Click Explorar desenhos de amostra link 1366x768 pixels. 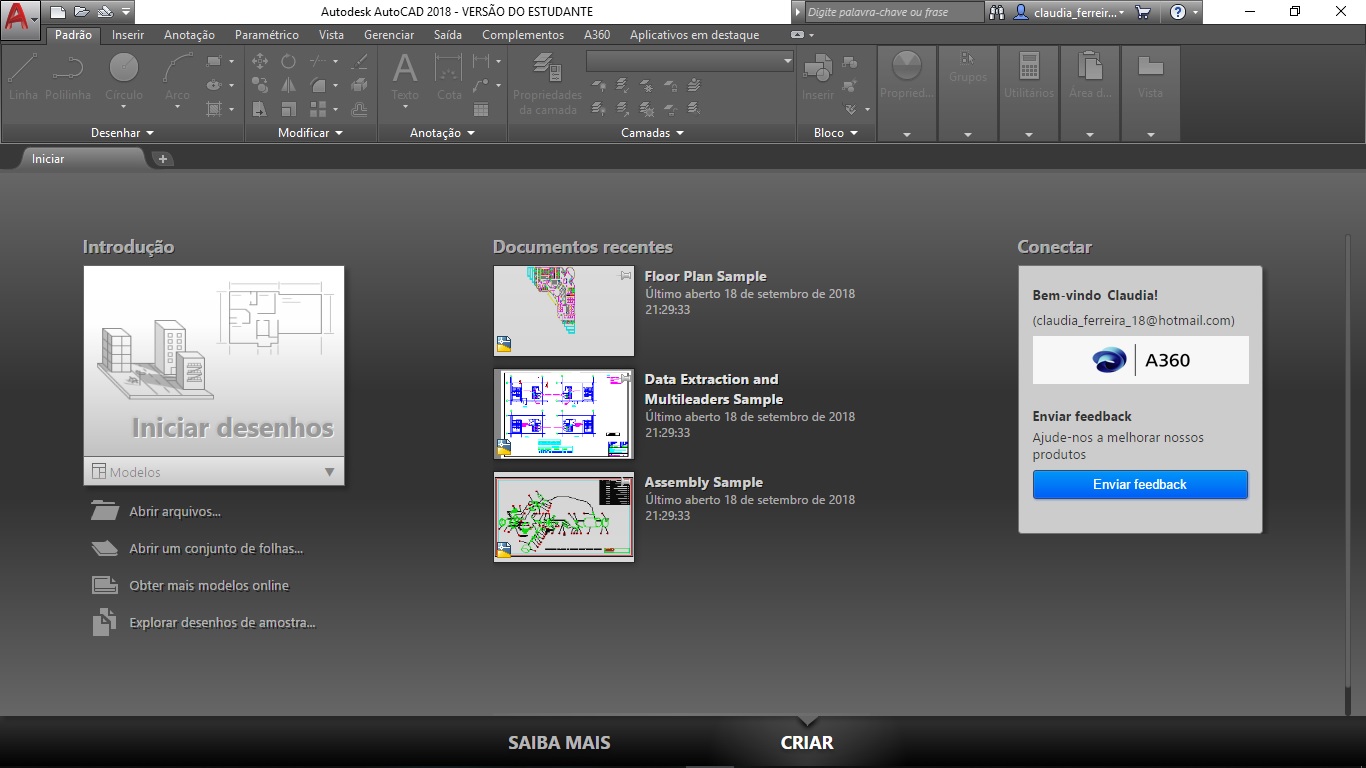[222, 623]
